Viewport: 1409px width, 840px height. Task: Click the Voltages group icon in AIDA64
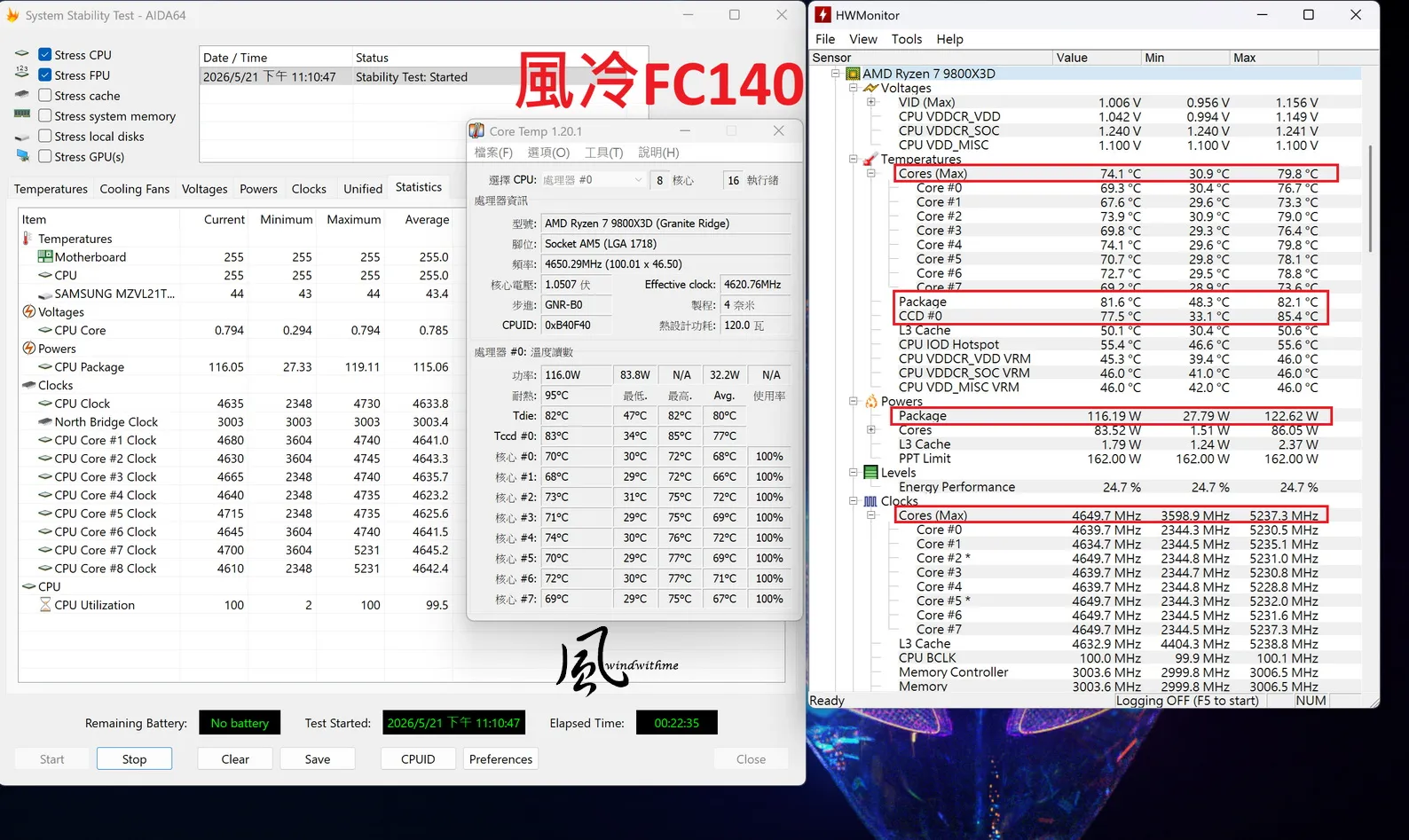click(28, 311)
